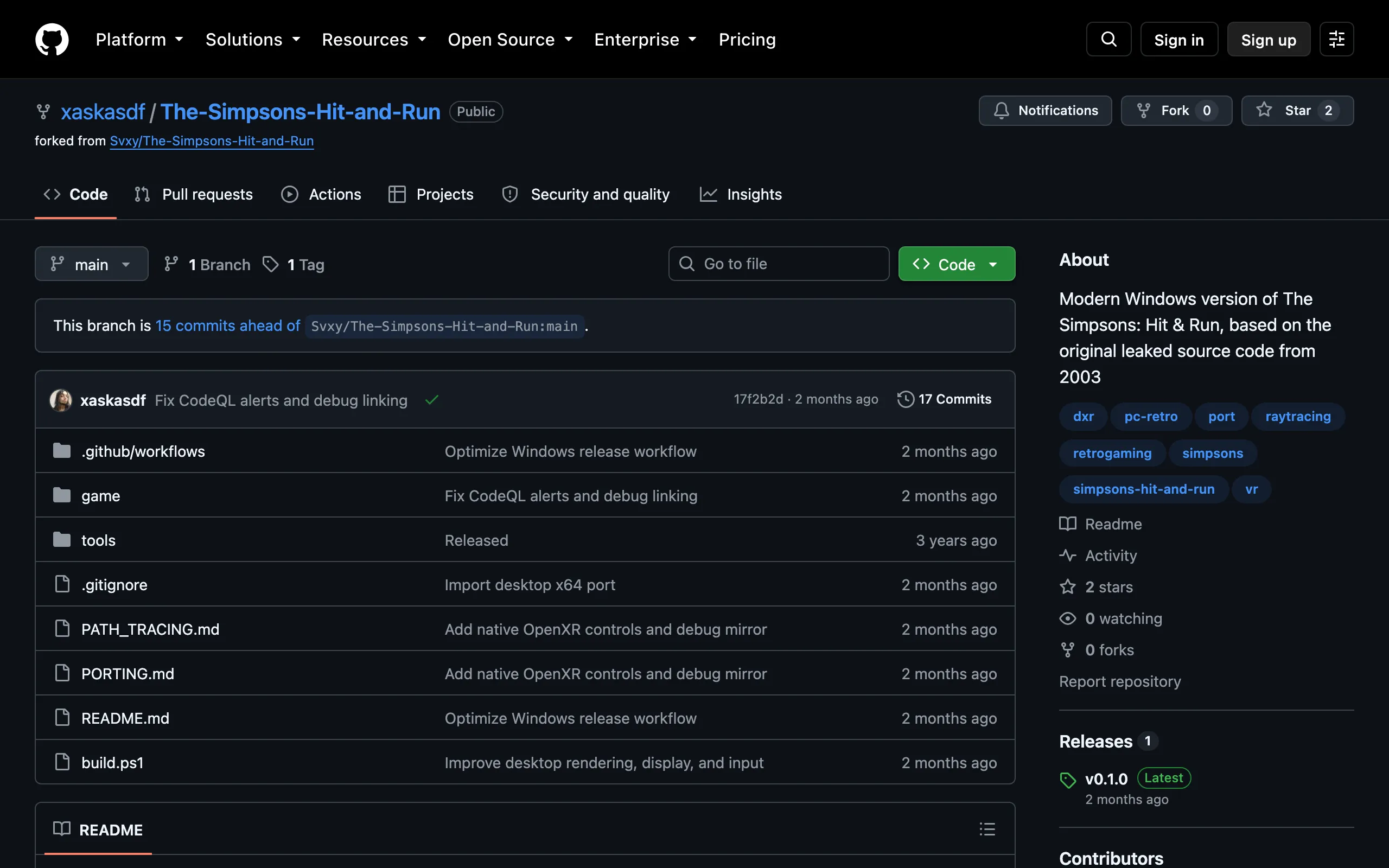Switch to the Pull requests tab
Screen dimensions: 1389x868
(x=194, y=194)
